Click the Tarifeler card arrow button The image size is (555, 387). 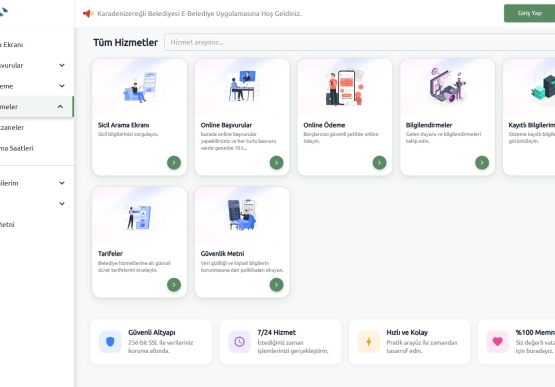[x=174, y=284]
